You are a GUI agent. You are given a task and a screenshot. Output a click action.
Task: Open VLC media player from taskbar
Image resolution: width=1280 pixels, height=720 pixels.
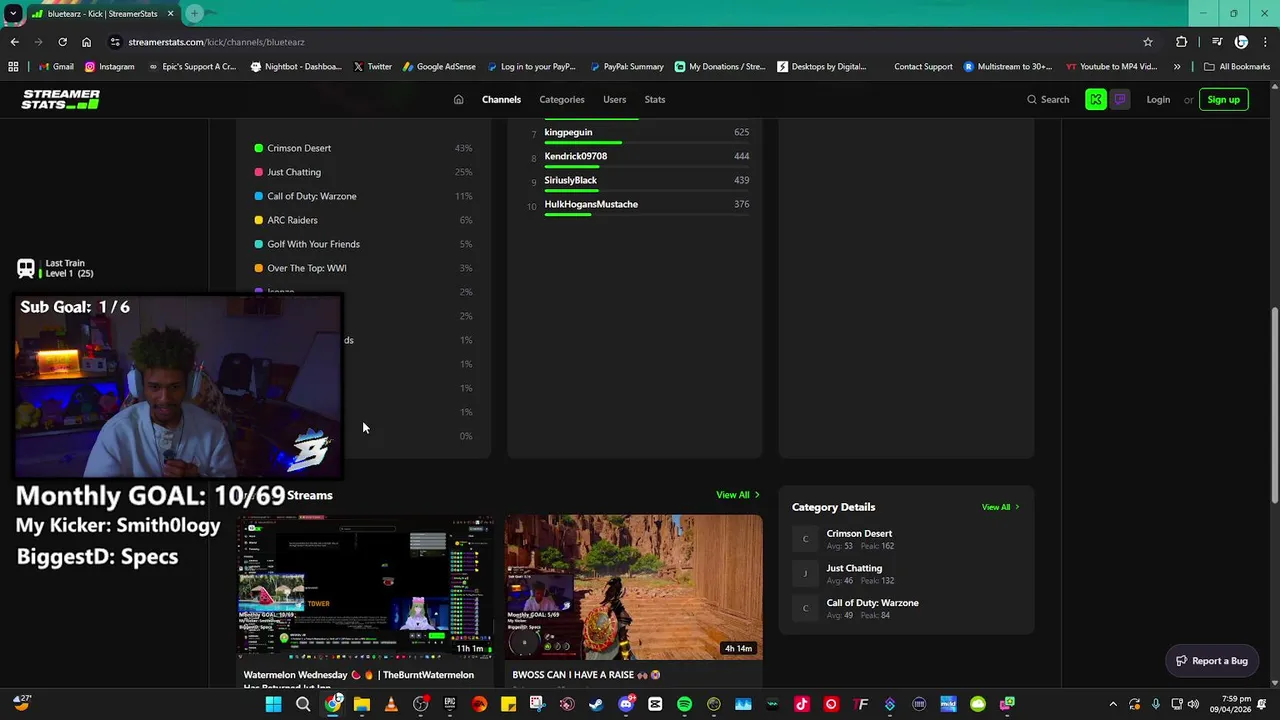[x=391, y=704]
